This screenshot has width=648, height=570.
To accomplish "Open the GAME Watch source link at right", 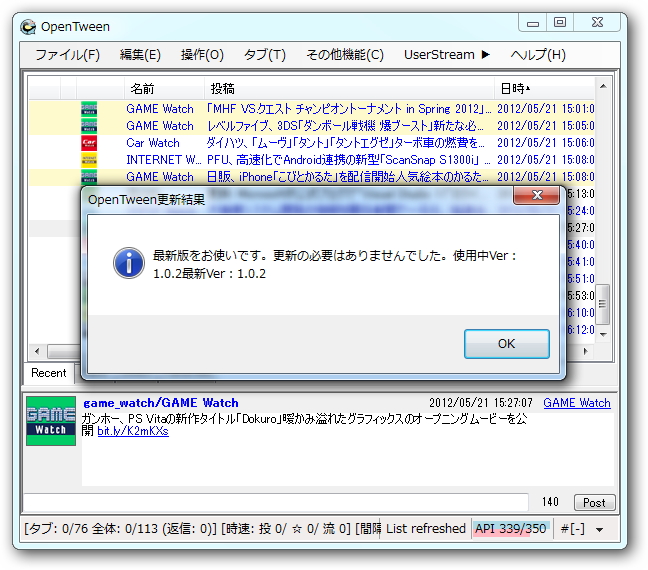I will [x=577, y=403].
